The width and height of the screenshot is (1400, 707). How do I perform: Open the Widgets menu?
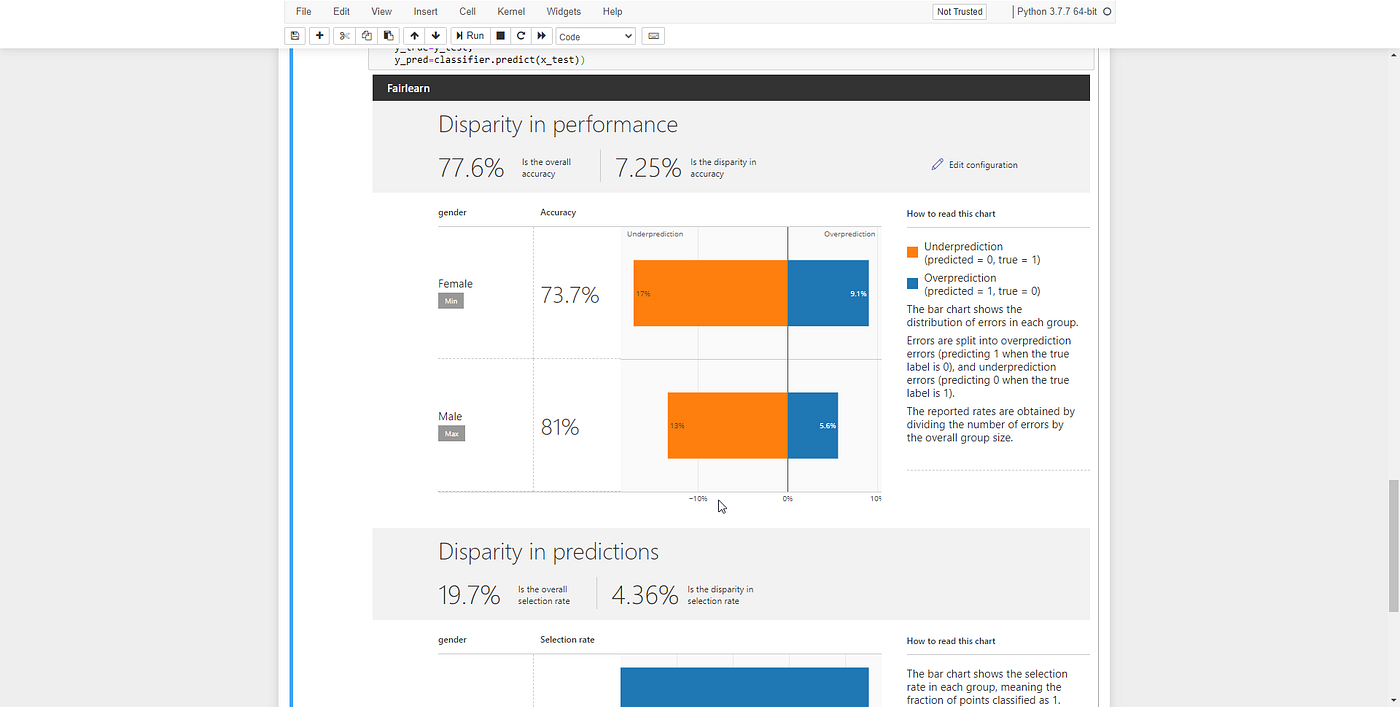tap(563, 11)
